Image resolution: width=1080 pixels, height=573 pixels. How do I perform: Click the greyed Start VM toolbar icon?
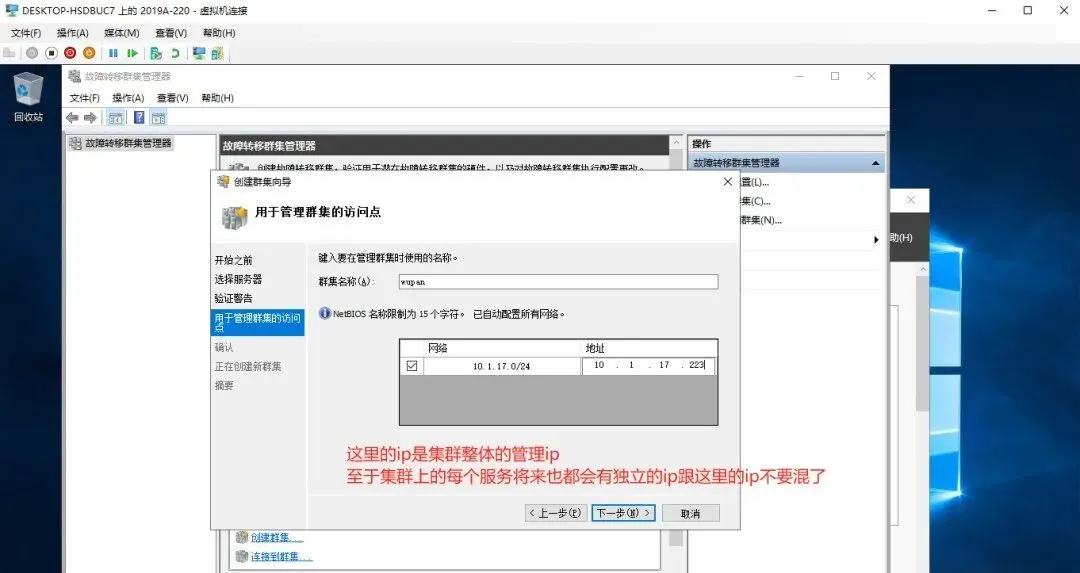(32, 53)
